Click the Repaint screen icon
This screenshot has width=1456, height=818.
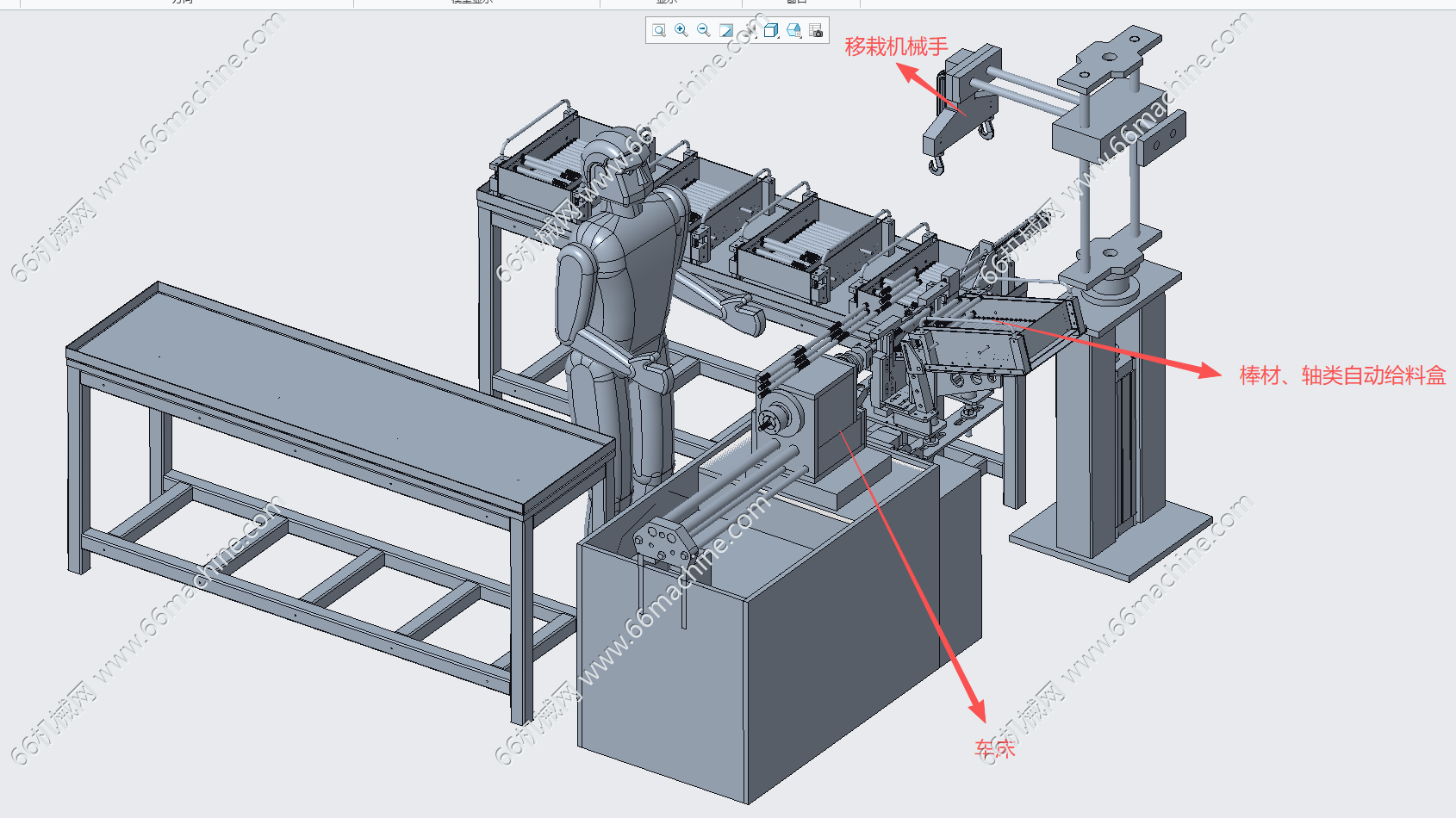[x=726, y=30]
